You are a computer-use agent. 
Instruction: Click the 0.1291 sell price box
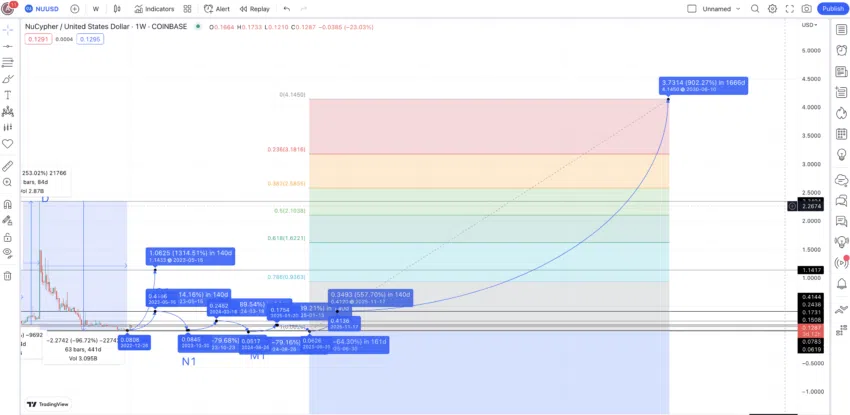38,39
